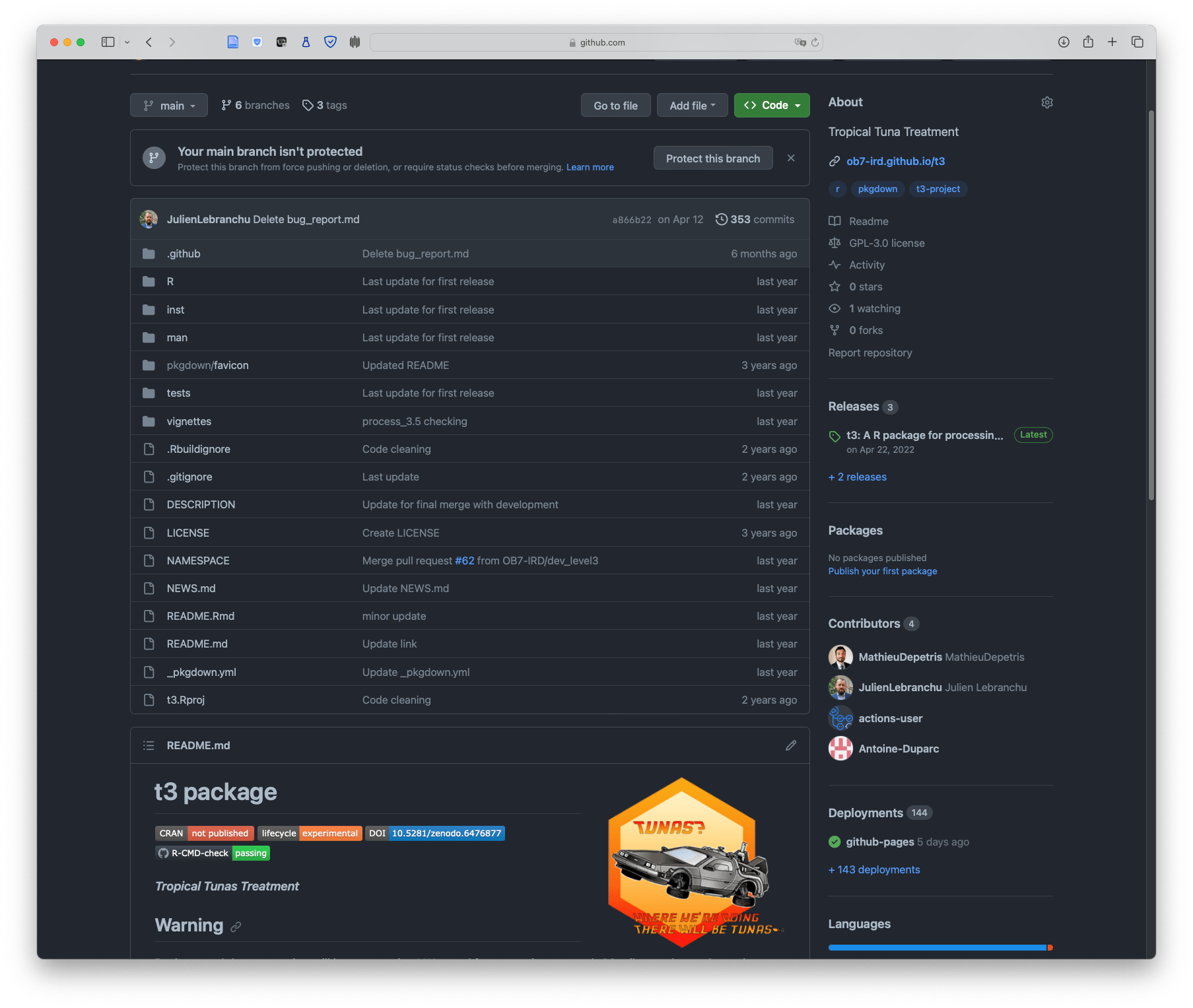This screenshot has height=1008, width=1193.
Task: Open the About settings gear icon
Action: click(1046, 102)
